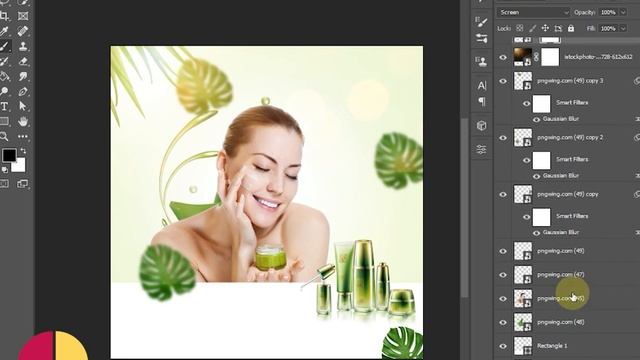Select the Type tool

pyautogui.click(x=4, y=106)
